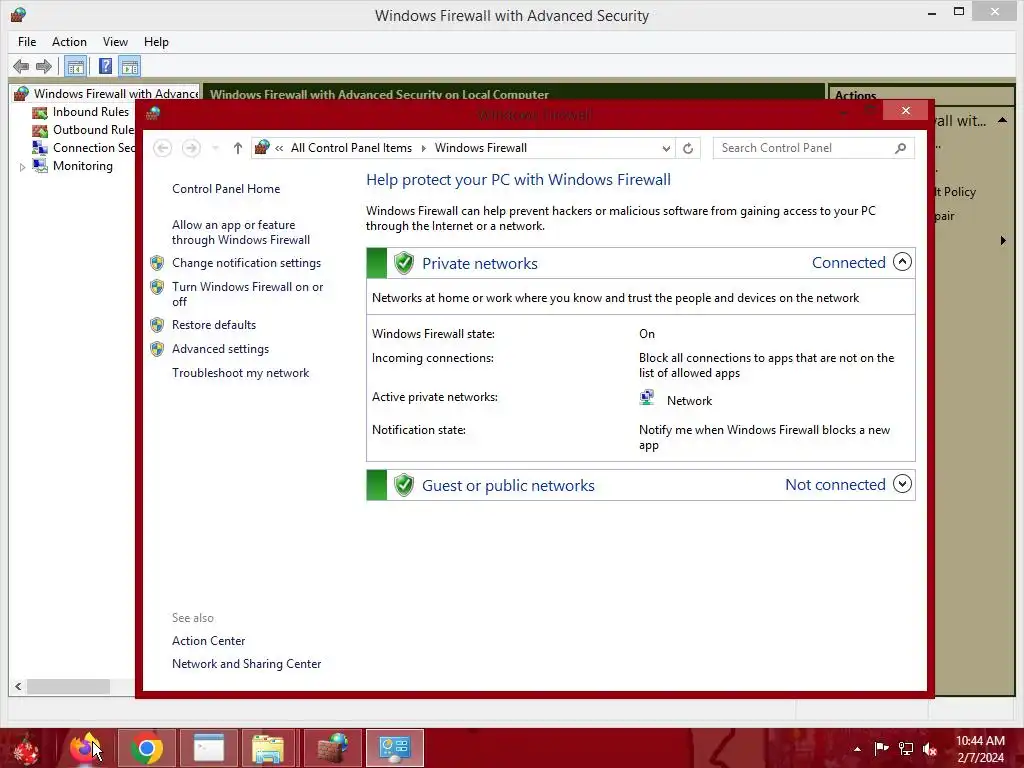Select Outbound Rules in the tree
Viewport: 1024px width, 768px height.
tap(93, 130)
